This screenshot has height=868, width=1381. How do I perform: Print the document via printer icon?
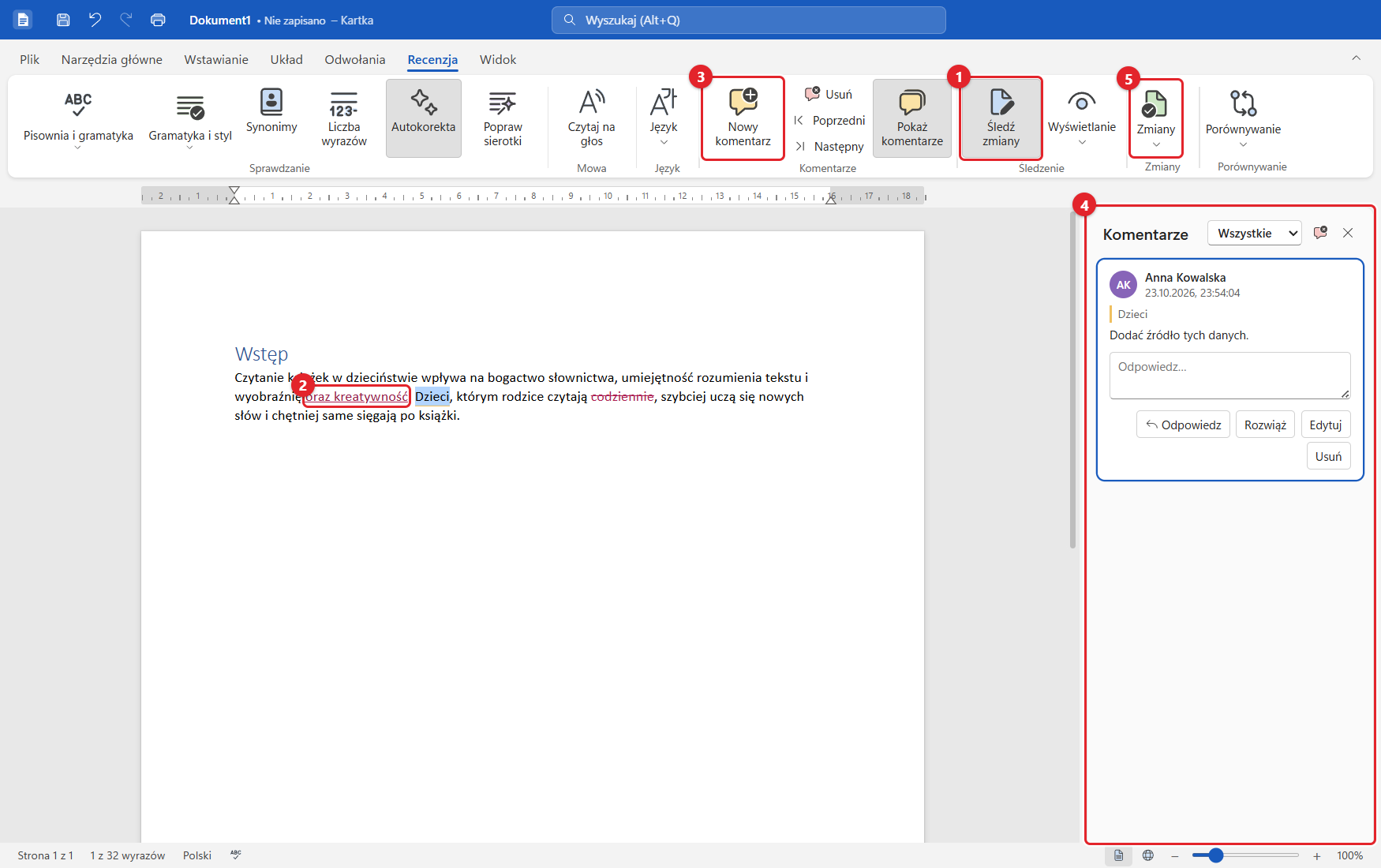pos(158,20)
